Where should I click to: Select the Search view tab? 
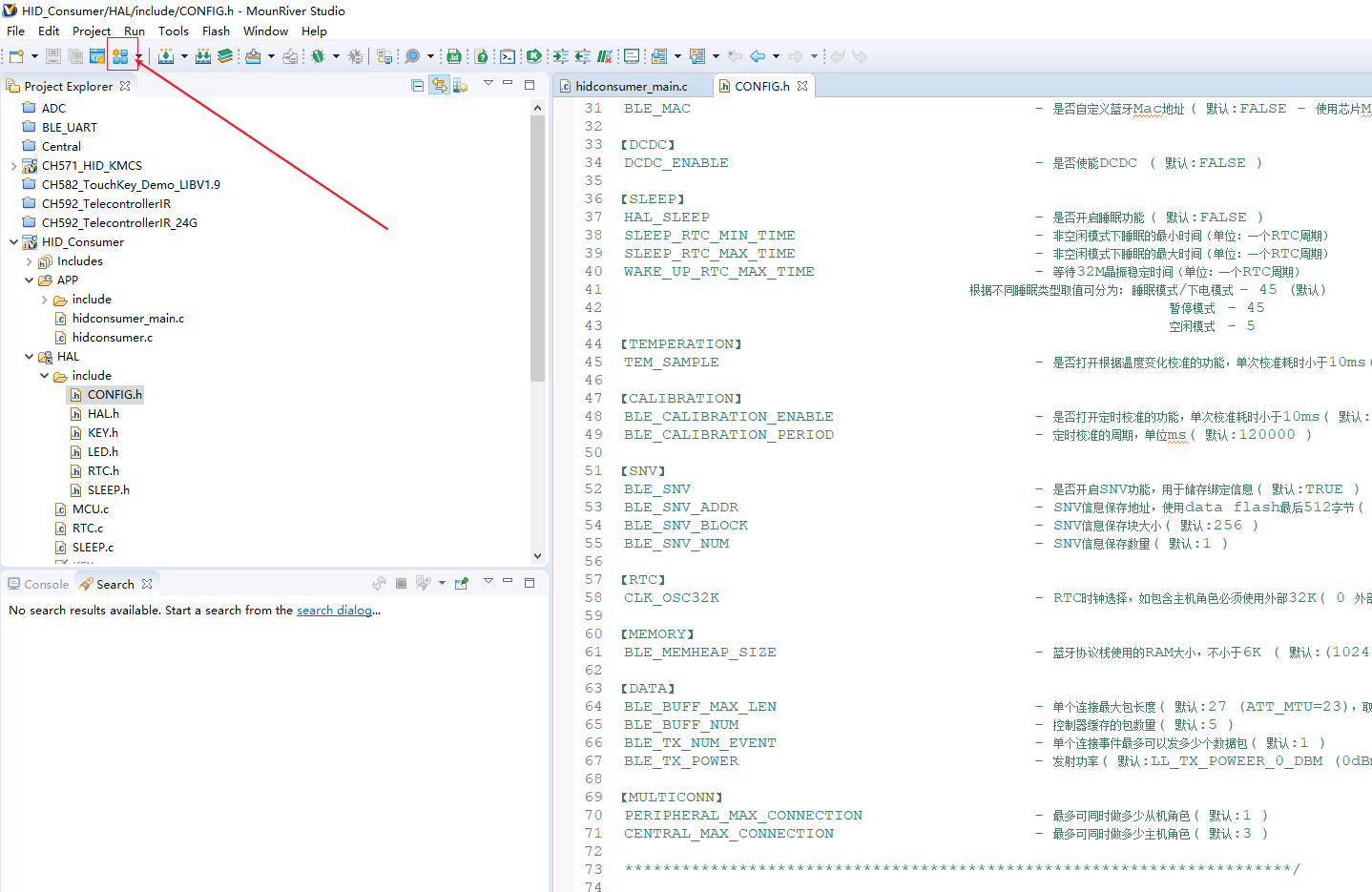(114, 584)
